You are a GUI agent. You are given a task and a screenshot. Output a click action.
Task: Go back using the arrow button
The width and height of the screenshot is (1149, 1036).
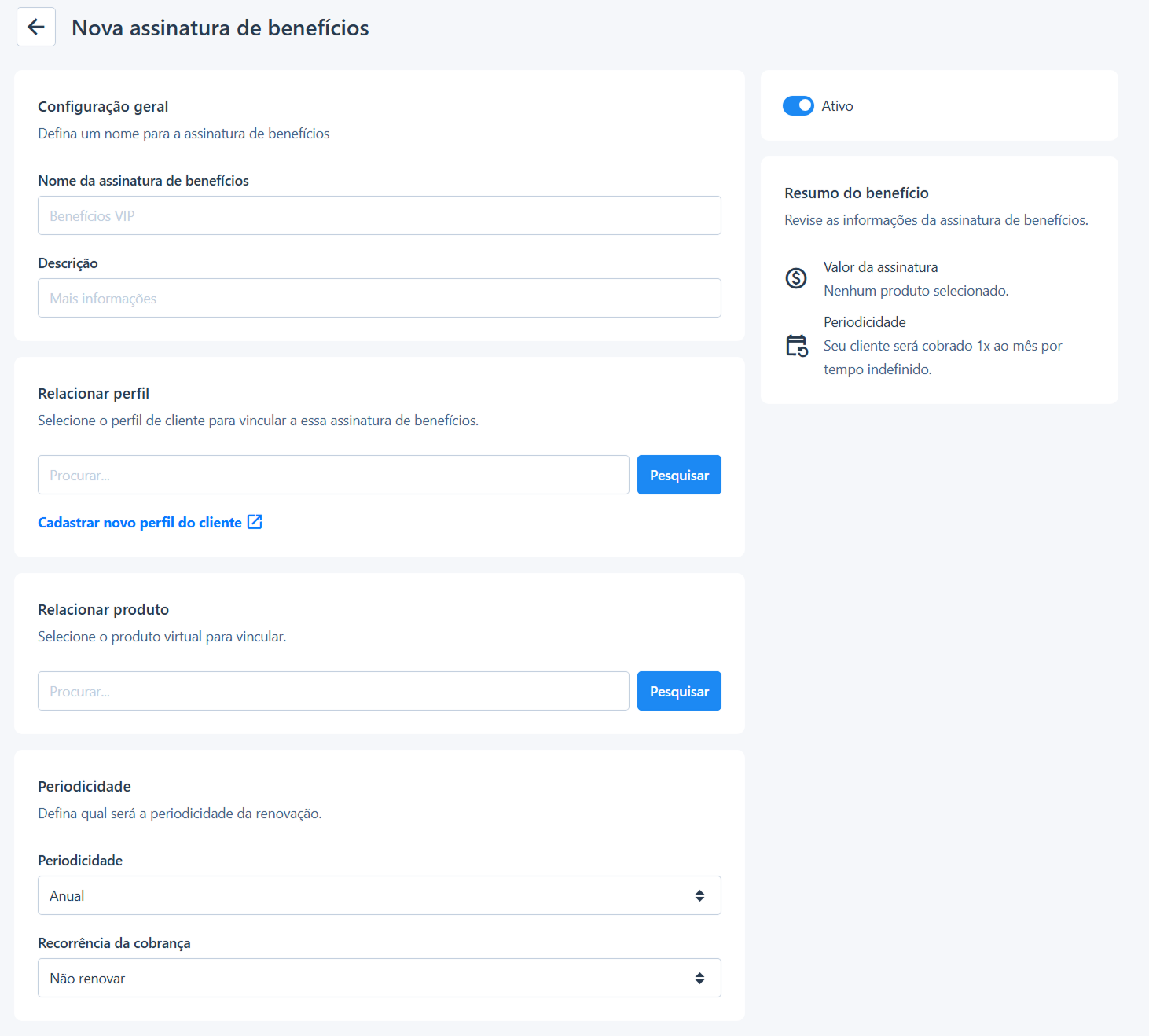point(36,27)
